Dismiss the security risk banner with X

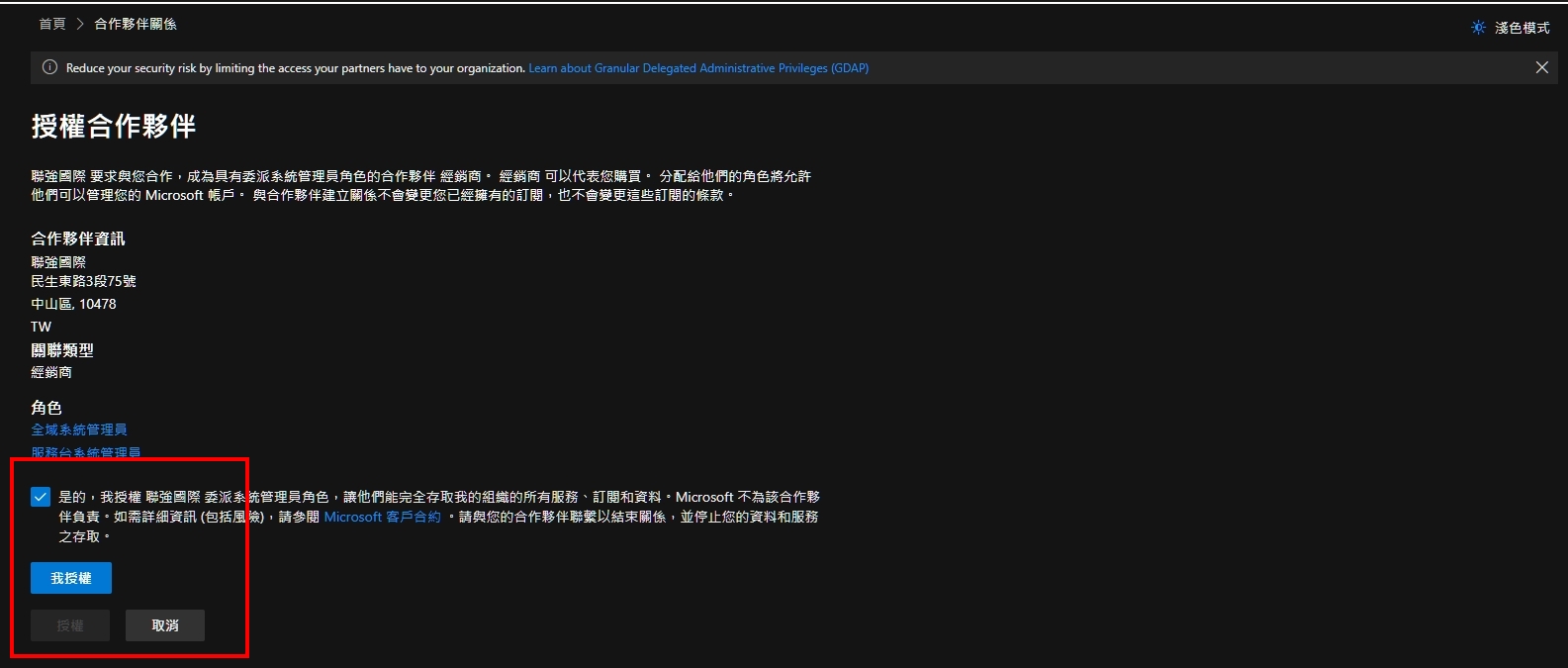pyautogui.click(x=1541, y=67)
